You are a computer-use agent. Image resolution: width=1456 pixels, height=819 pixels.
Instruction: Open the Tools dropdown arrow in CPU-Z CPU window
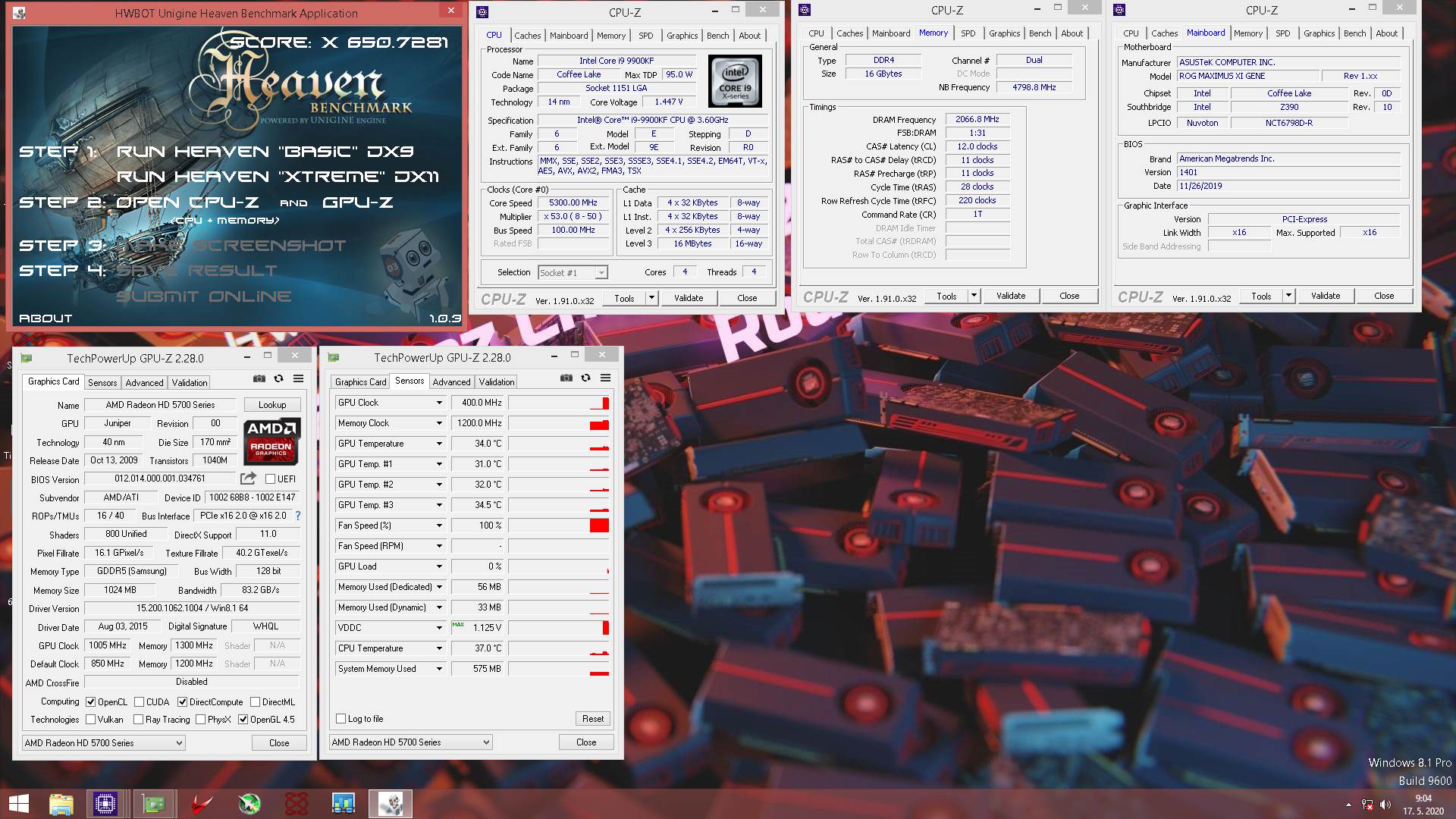651,298
